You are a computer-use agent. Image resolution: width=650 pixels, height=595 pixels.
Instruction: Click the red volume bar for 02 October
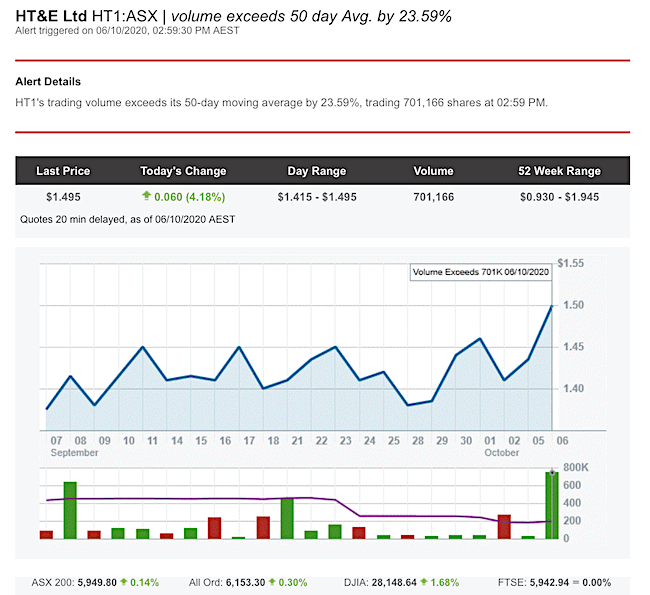click(504, 527)
